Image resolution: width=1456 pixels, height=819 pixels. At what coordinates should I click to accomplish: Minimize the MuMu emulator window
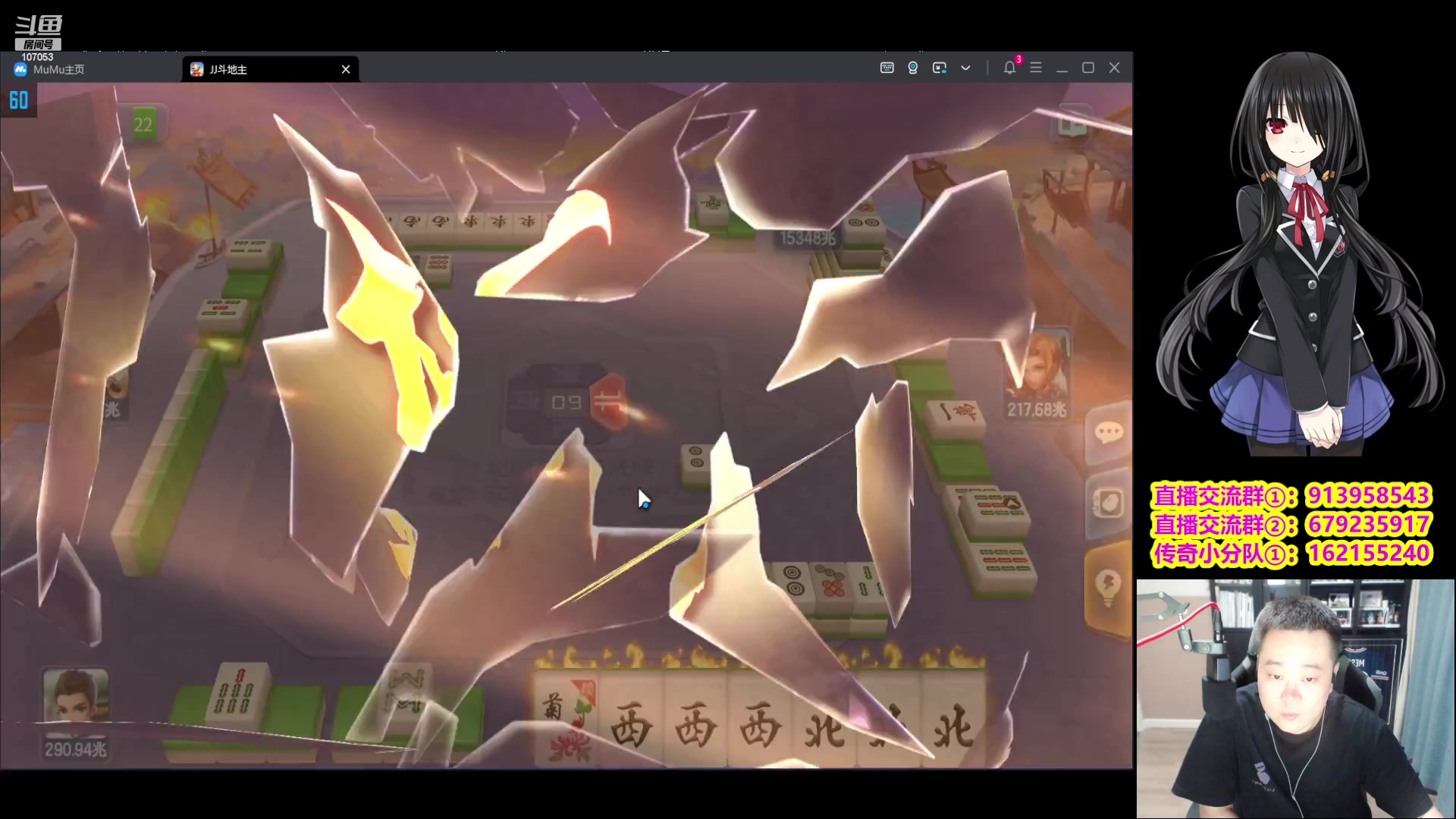pyautogui.click(x=1062, y=68)
